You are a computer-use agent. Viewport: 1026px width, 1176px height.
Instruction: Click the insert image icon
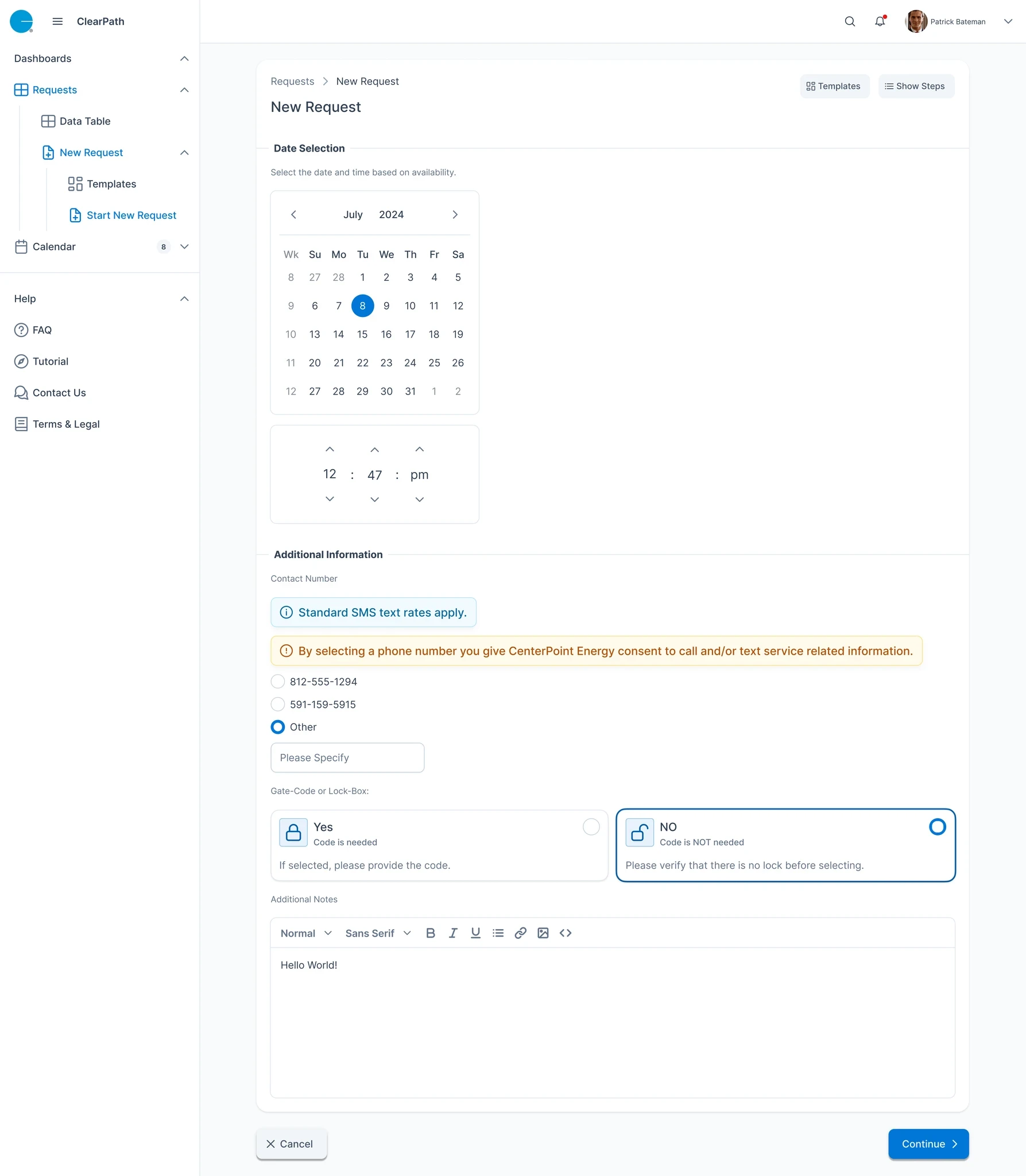click(543, 933)
